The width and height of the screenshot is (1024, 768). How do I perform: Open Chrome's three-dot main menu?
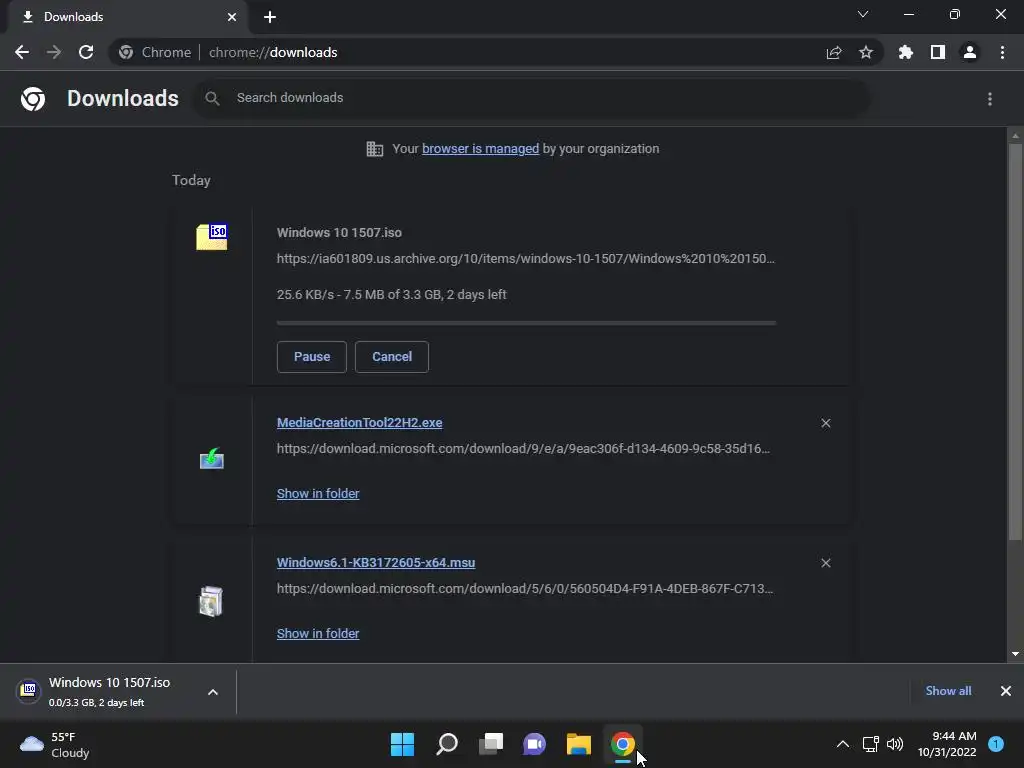[x=1002, y=52]
